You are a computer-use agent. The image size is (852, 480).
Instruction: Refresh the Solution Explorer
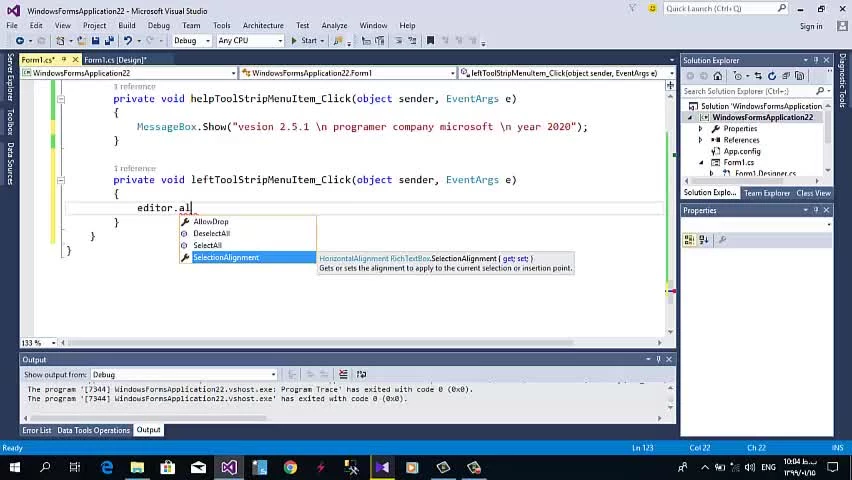772,76
